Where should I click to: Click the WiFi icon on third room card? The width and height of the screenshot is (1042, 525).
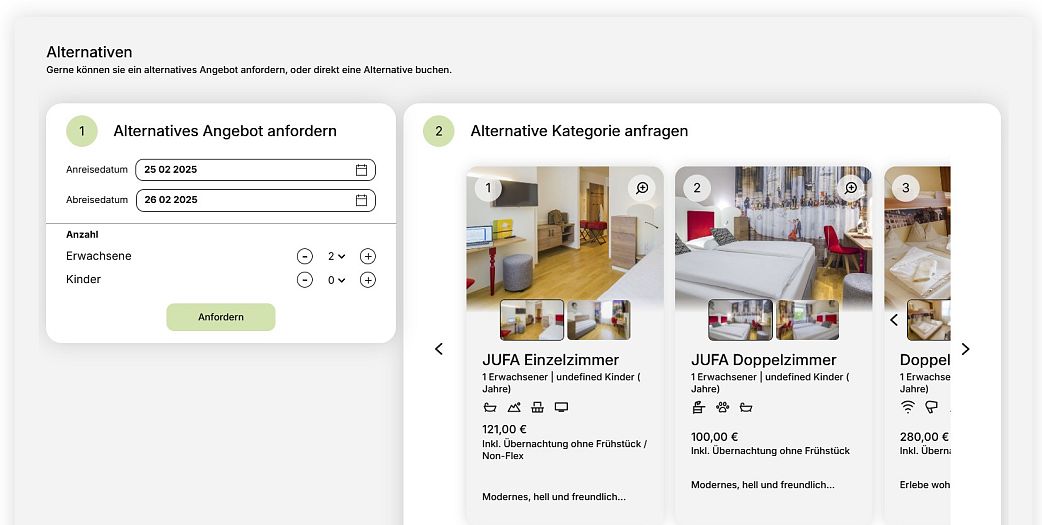pyautogui.click(x=908, y=407)
